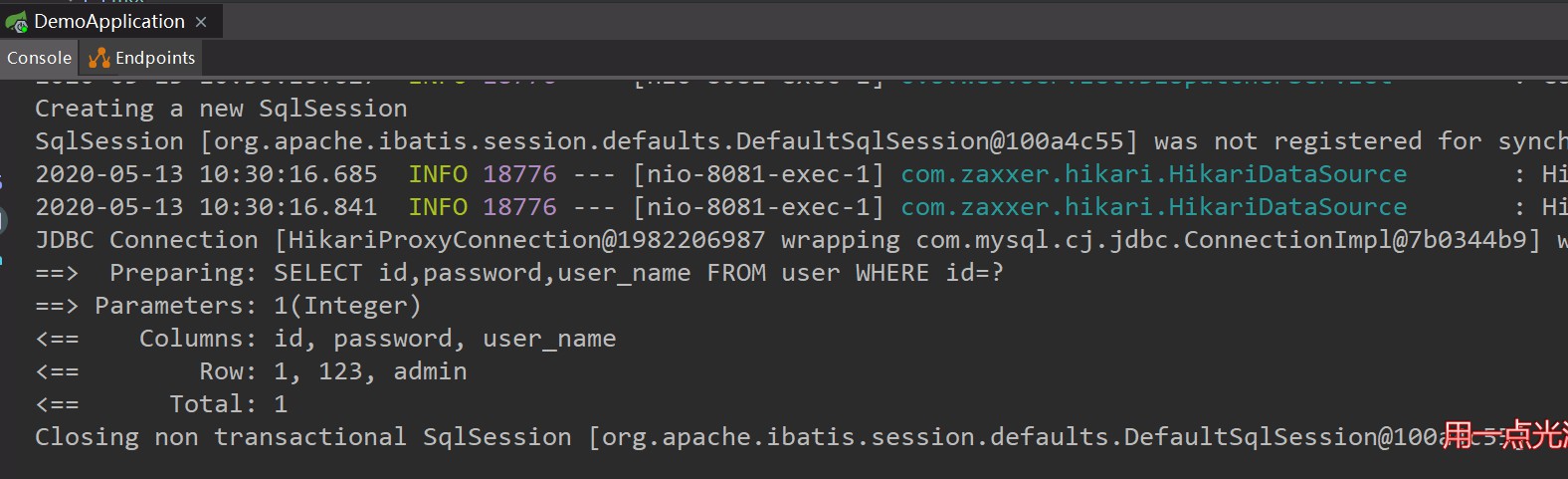Select the DemoApplication run tab
The height and width of the screenshot is (479, 1568).
107,21
